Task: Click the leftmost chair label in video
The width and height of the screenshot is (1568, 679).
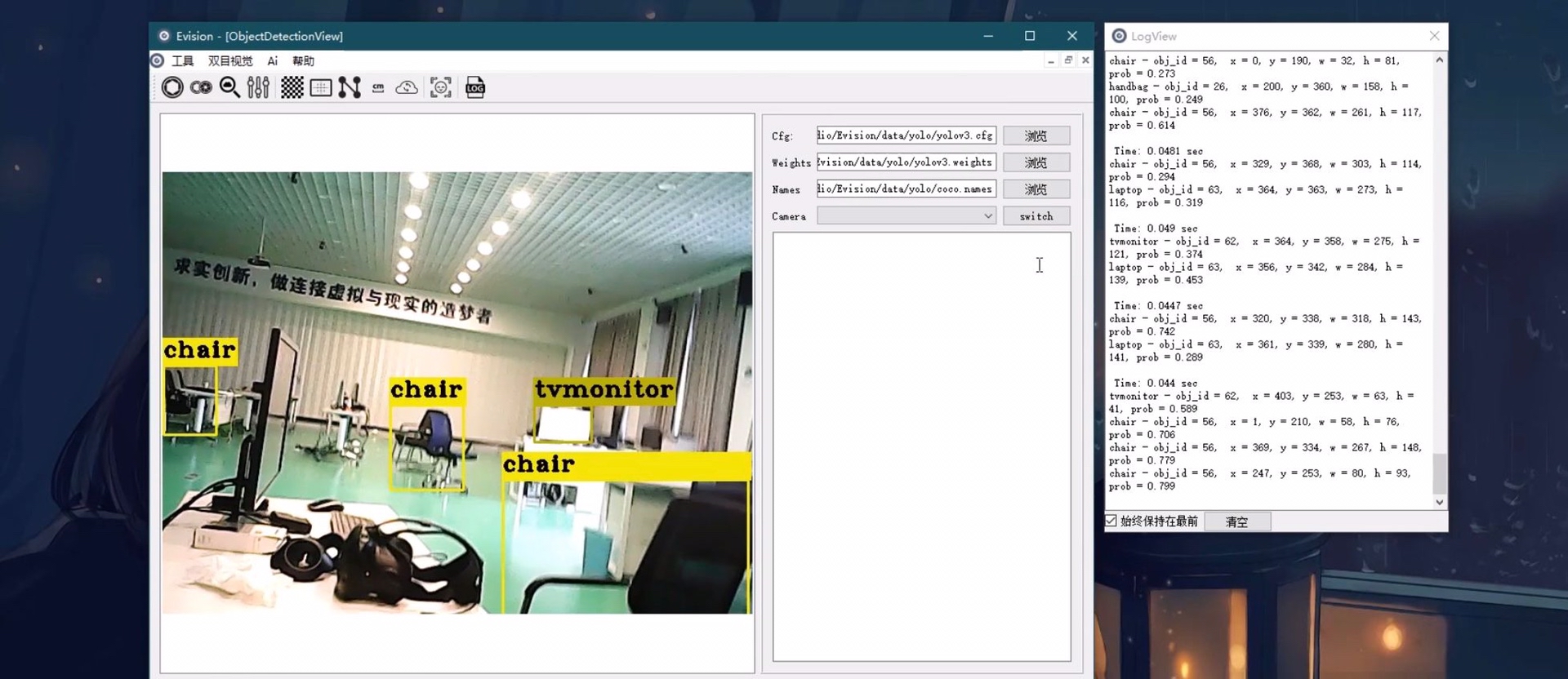Action: (x=200, y=351)
